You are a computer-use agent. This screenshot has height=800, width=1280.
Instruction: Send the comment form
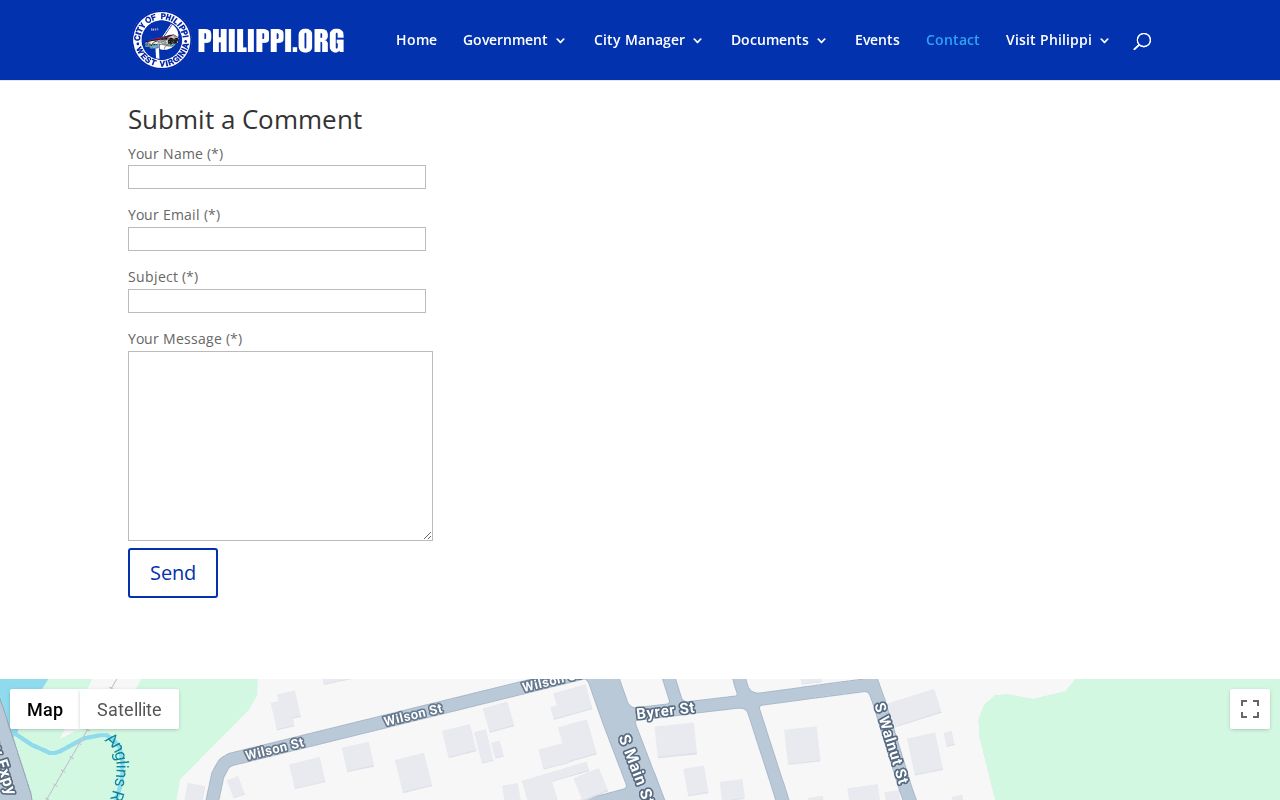tap(173, 573)
